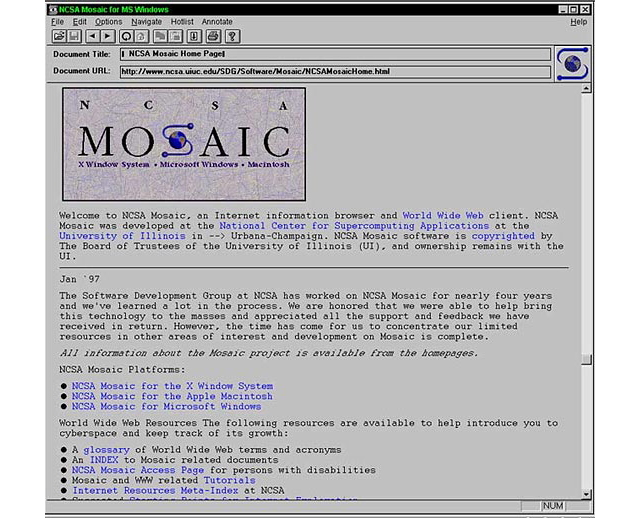Click the Copy toolbar icon
This screenshot has height=518, width=640.
click(x=160, y=36)
